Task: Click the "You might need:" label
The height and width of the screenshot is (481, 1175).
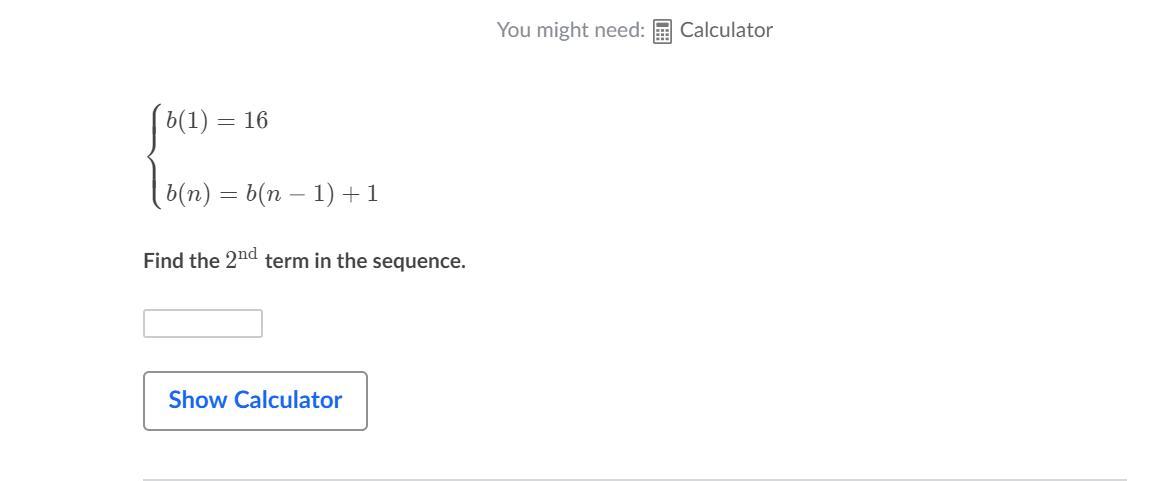Action: pyautogui.click(x=570, y=30)
